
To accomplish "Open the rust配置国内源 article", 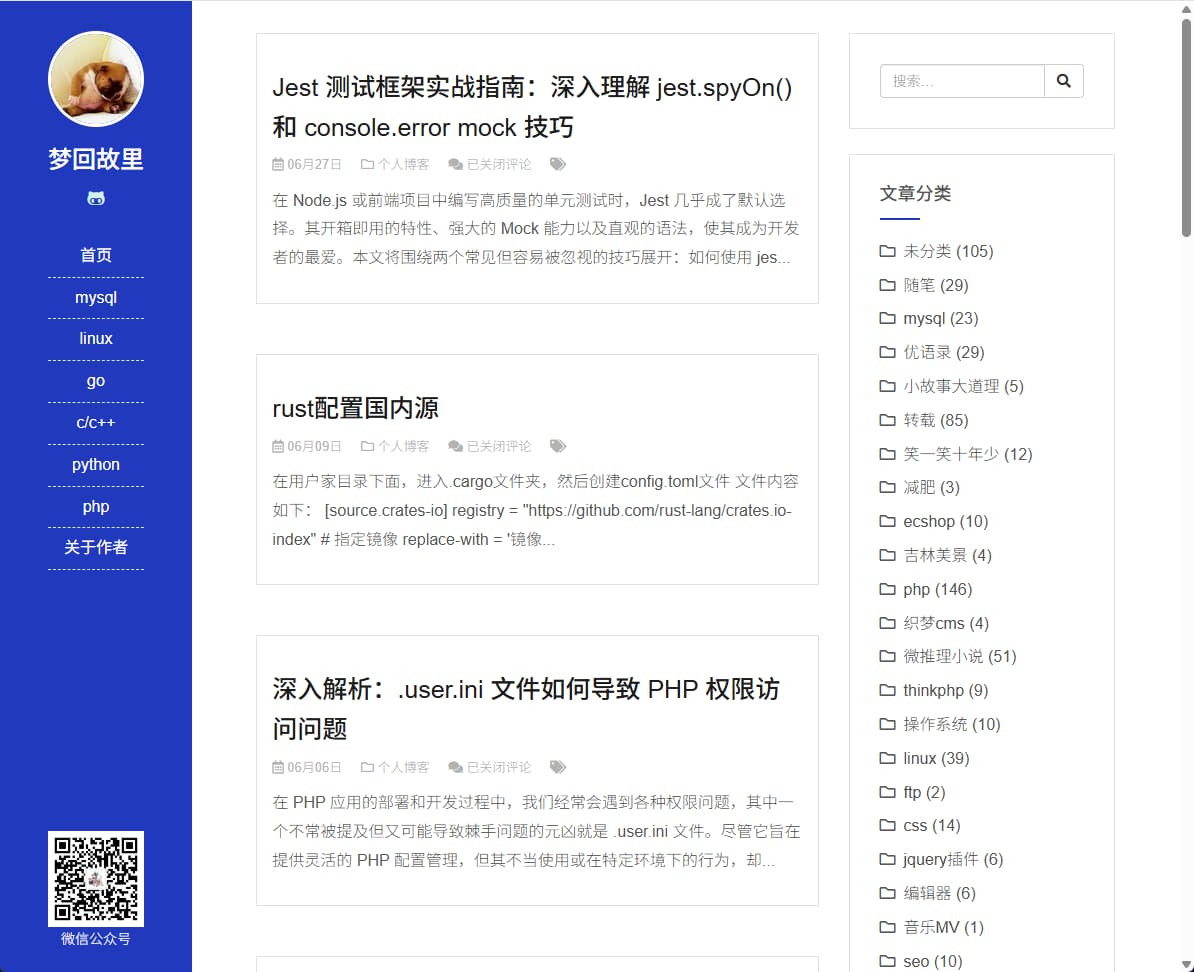I will pyautogui.click(x=355, y=408).
